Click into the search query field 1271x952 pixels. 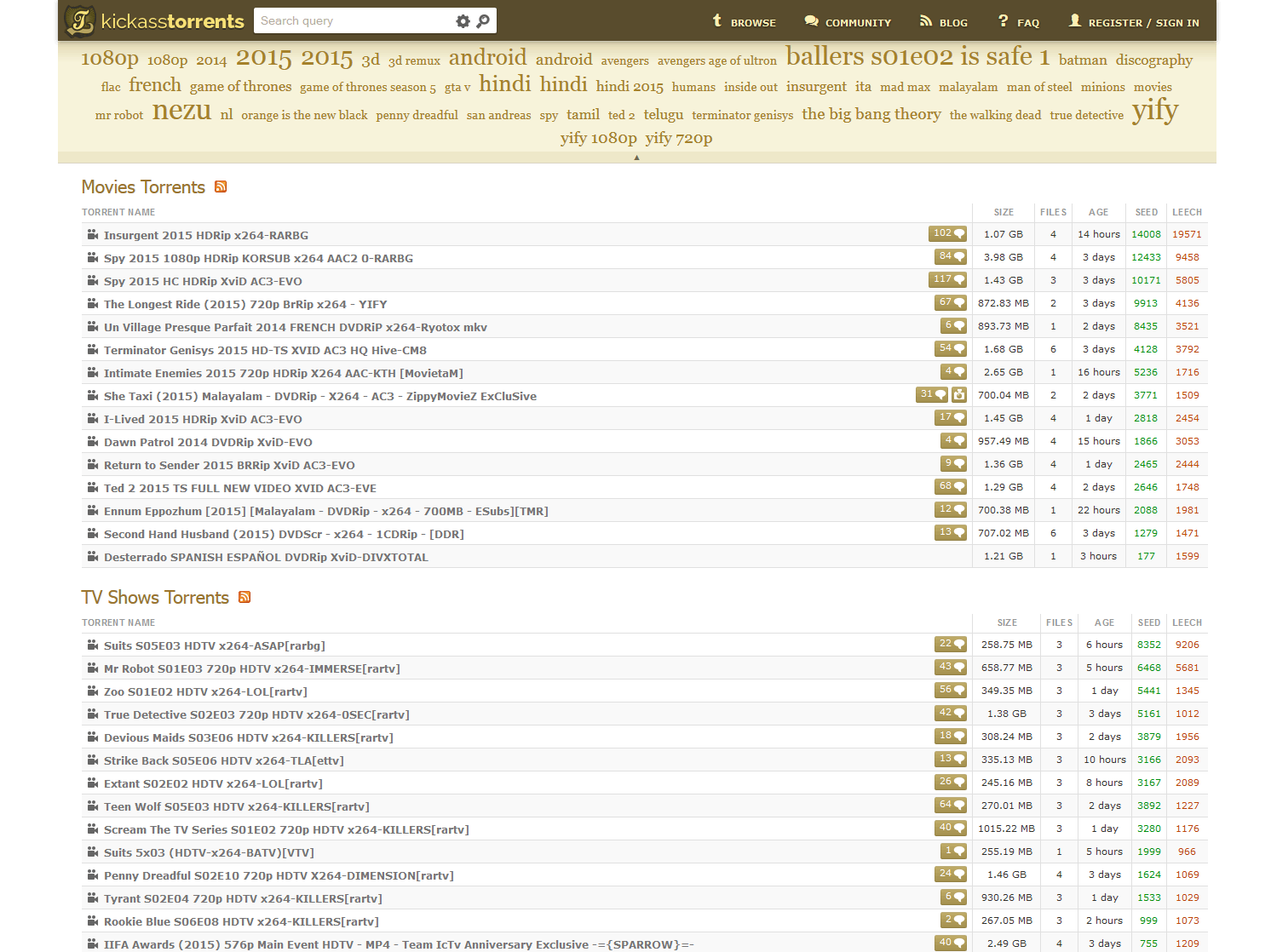pyautogui.click(x=354, y=20)
